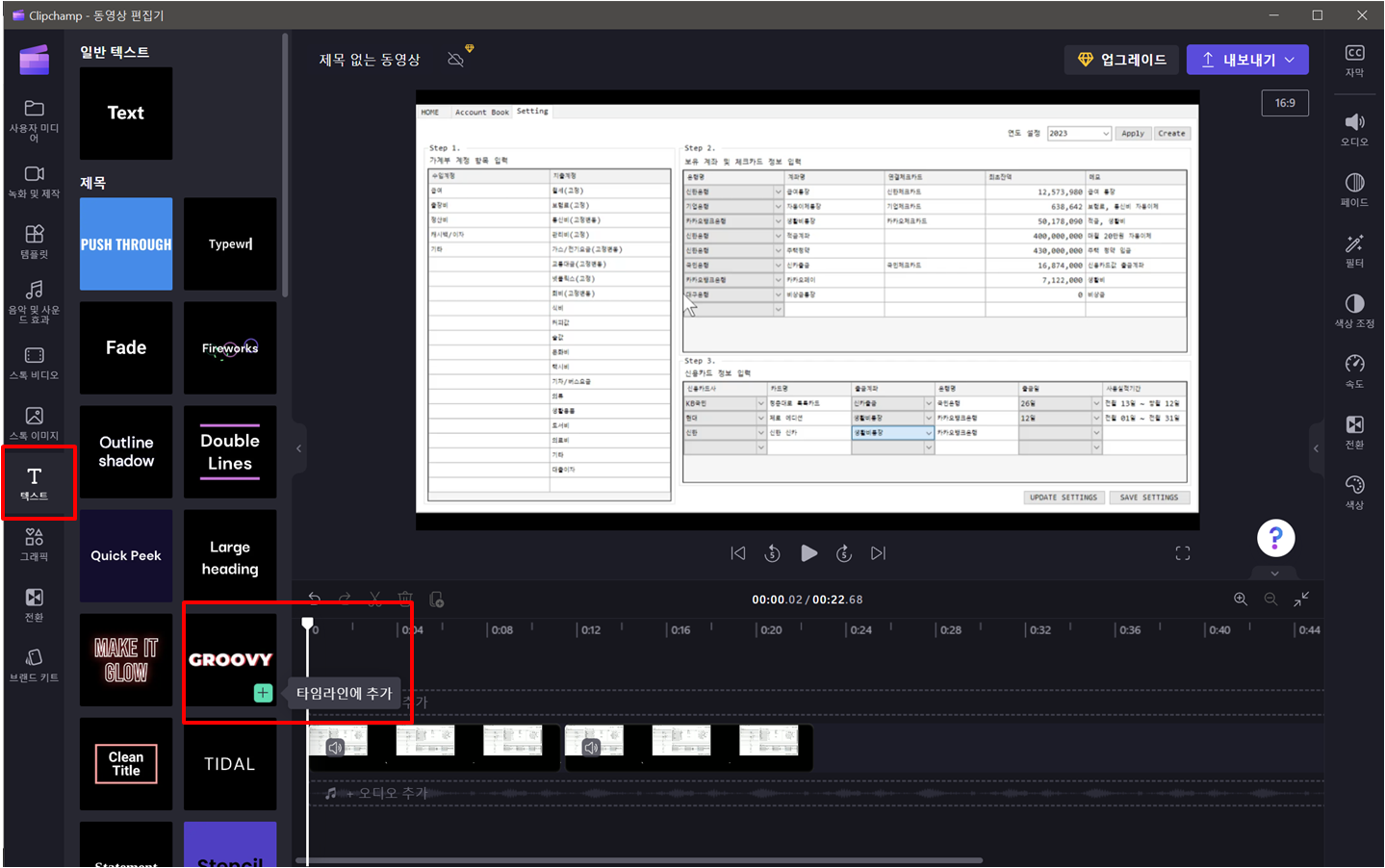1385x868 pixels.
Task: Open the help question mark button
Action: [1275, 538]
